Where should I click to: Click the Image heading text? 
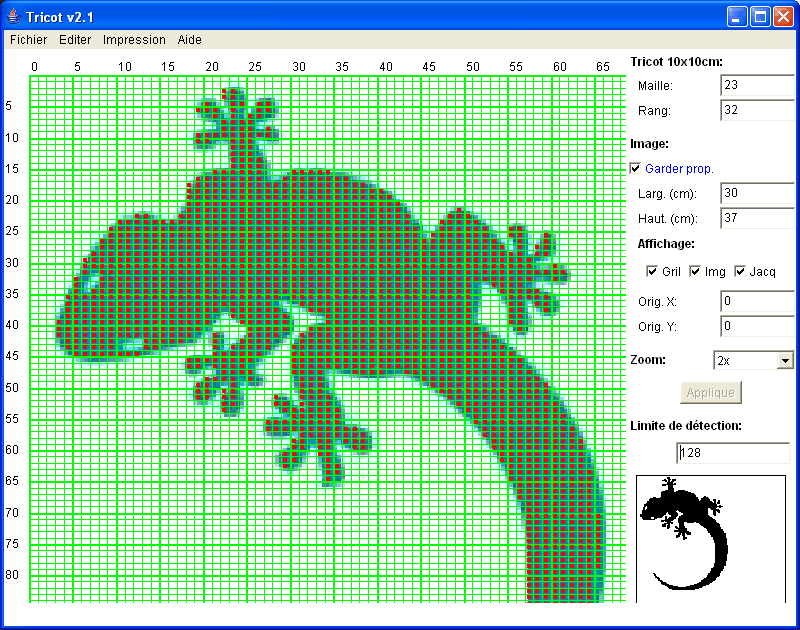click(649, 144)
